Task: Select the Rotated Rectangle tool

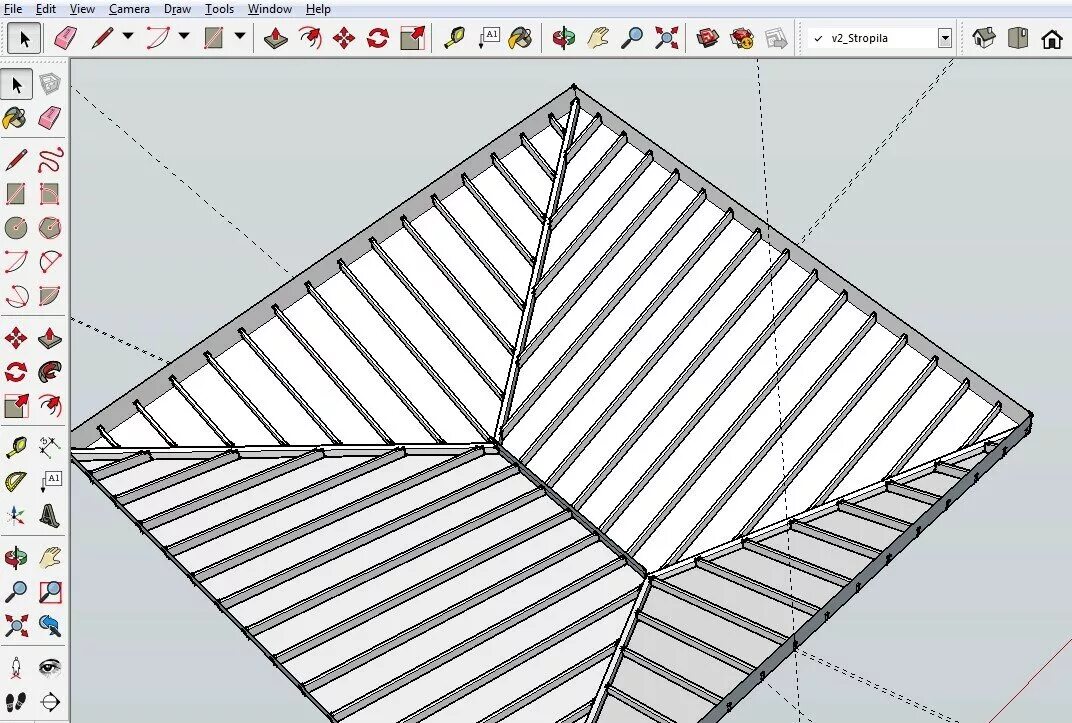Action: (49, 194)
